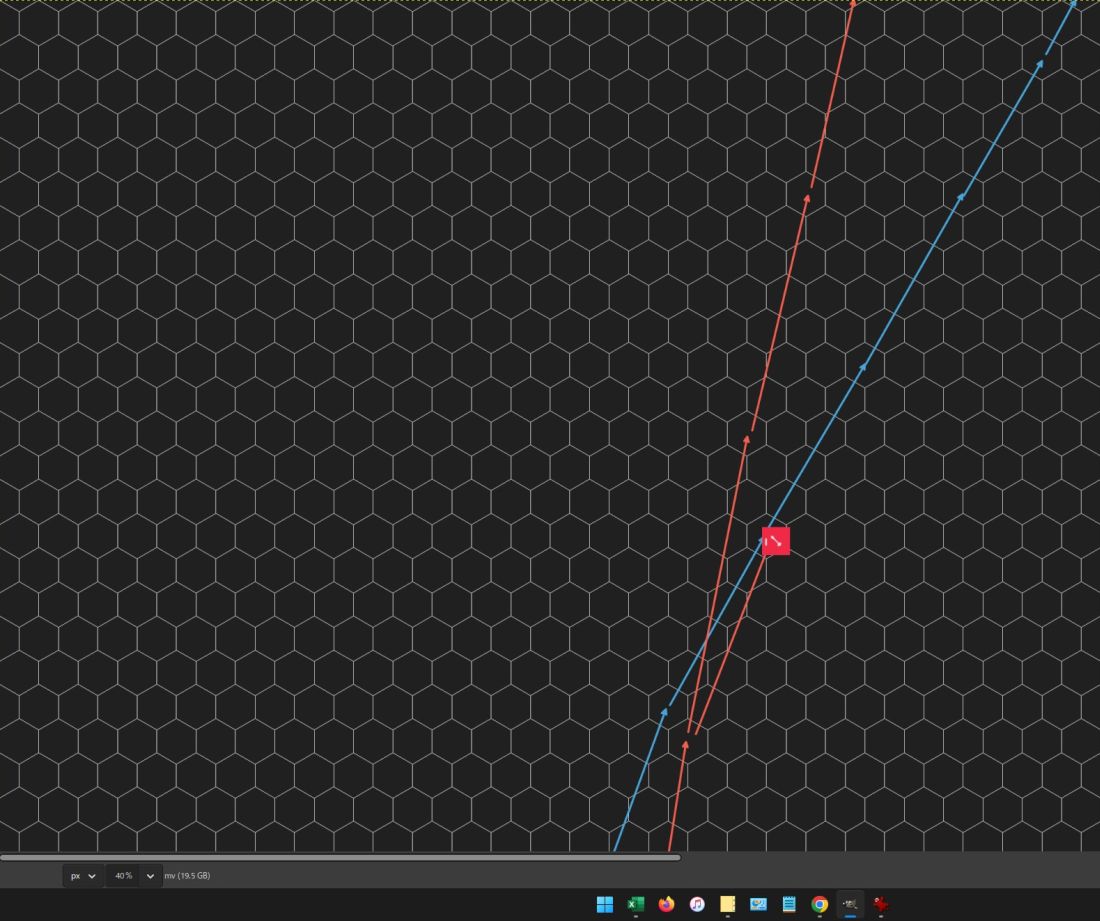Screen dimensions: 1100x921
Task: Click the lowest red arrowhead on the canvas
Action: [x=686, y=743]
